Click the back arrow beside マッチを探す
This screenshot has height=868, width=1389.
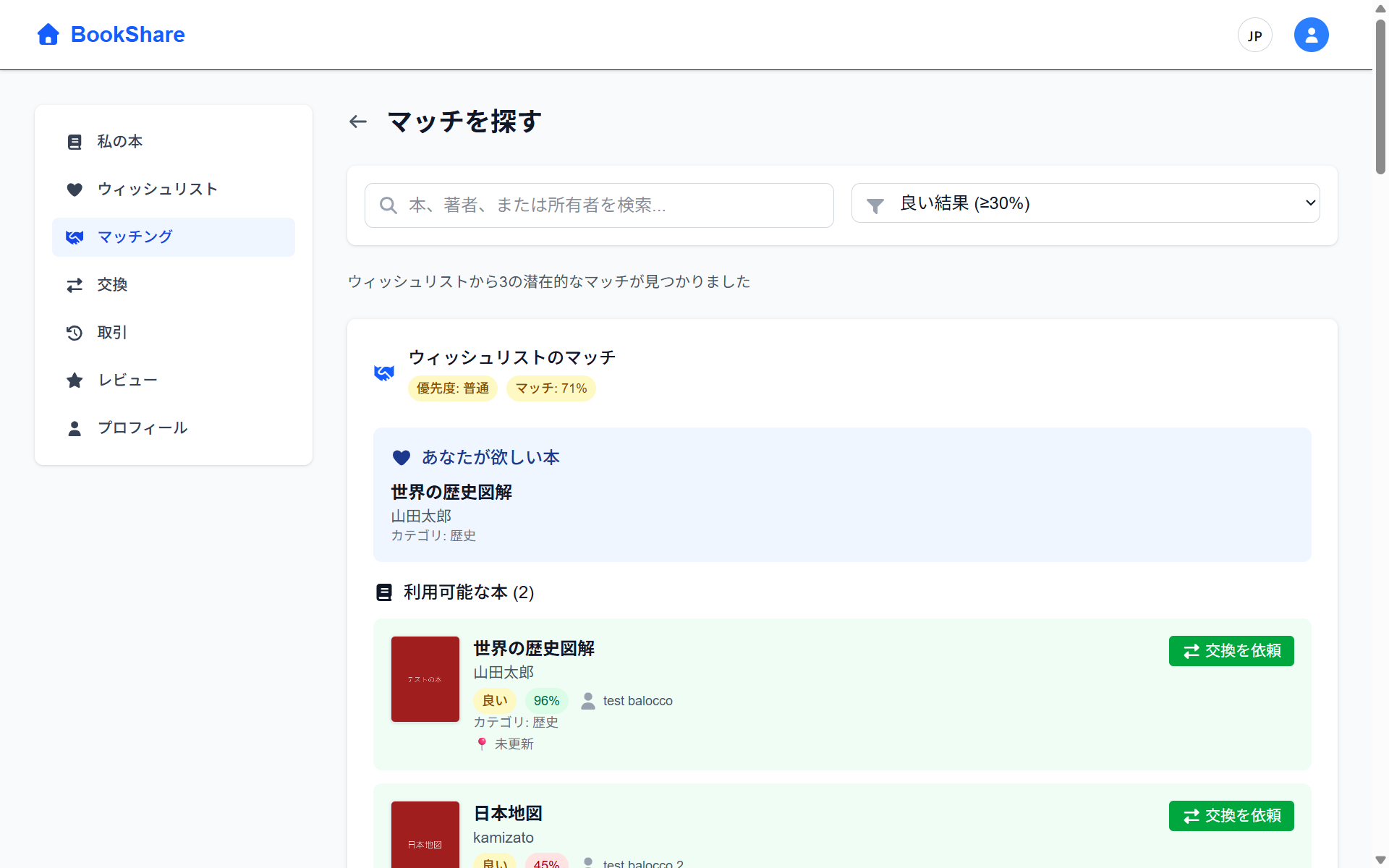[x=358, y=122]
